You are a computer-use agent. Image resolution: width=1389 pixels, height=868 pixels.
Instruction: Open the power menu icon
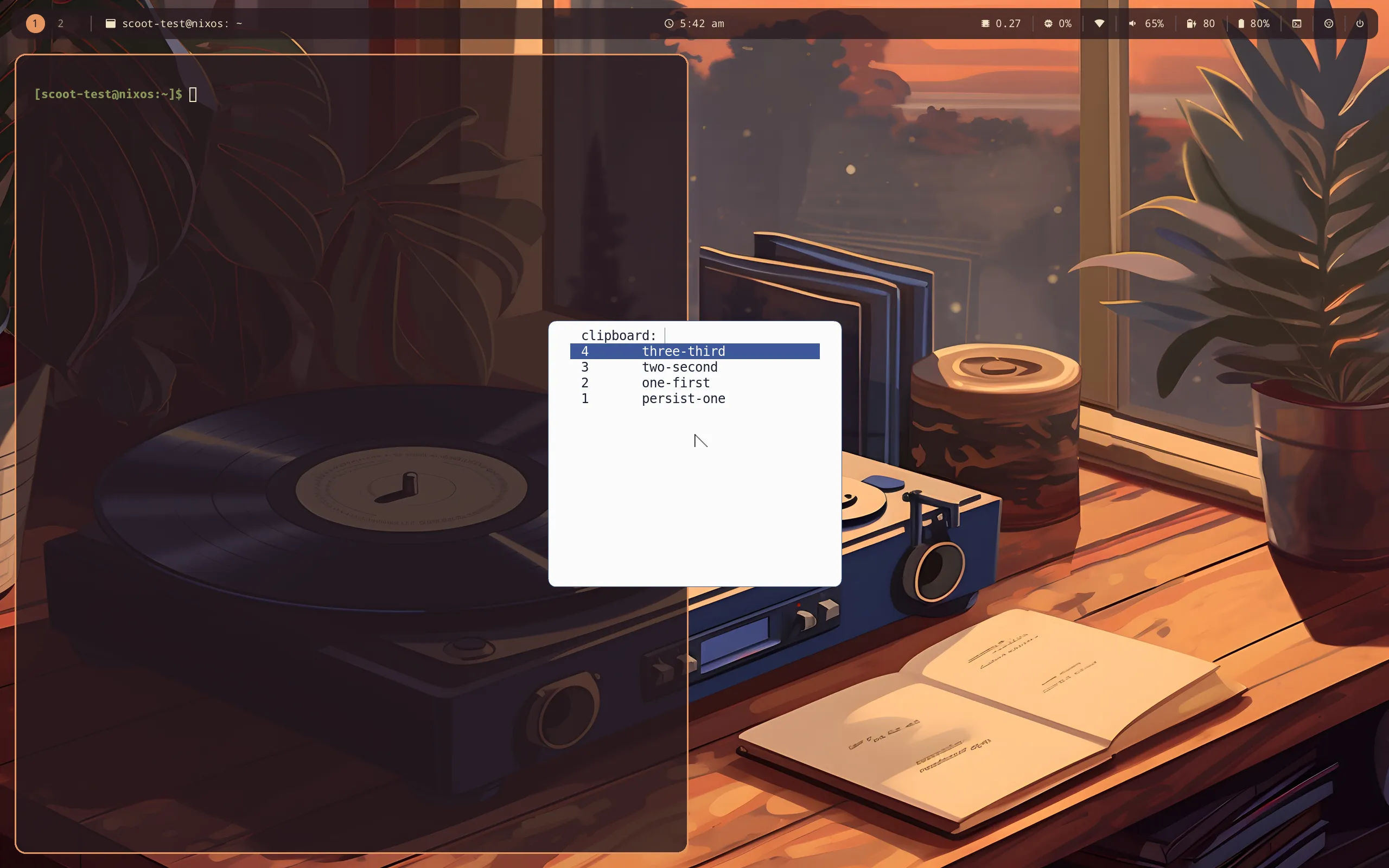pyautogui.click(x=1360, y=23)
